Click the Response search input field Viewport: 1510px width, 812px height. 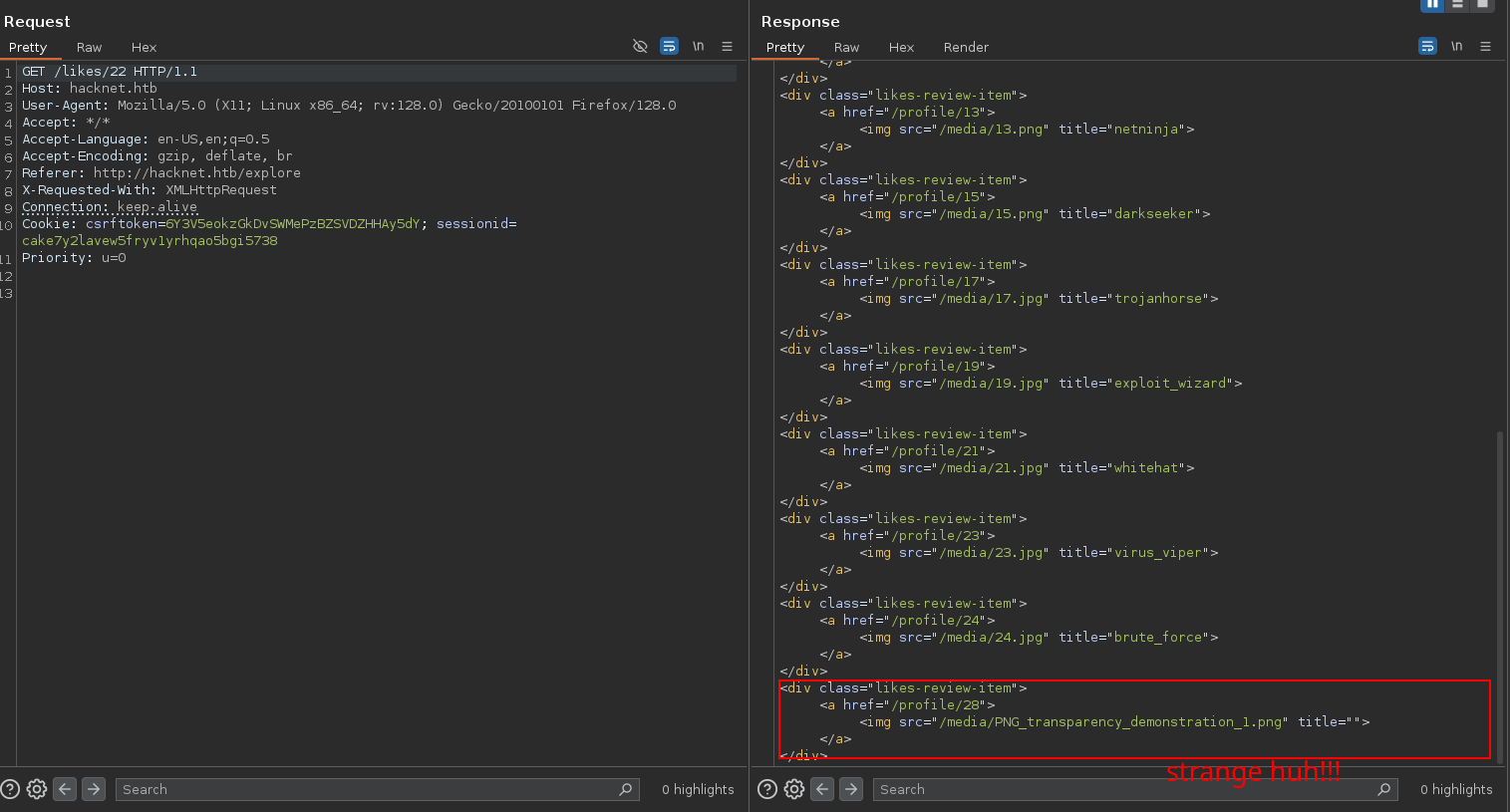click(x=1126, y=789)
